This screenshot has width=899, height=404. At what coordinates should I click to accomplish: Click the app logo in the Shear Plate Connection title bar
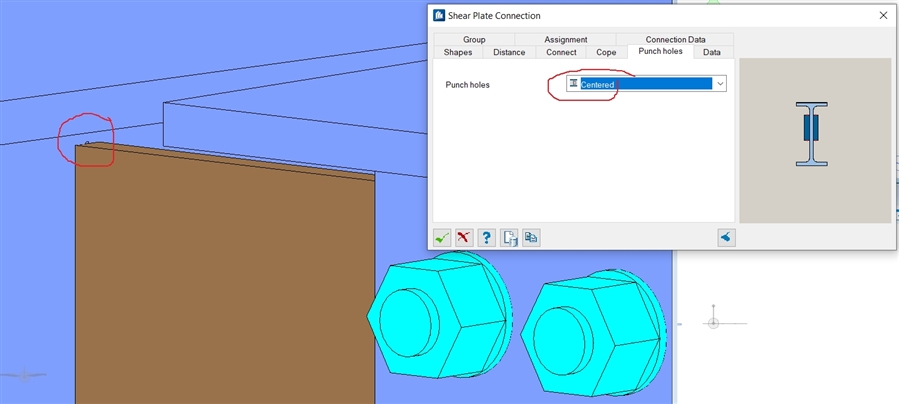439,15
